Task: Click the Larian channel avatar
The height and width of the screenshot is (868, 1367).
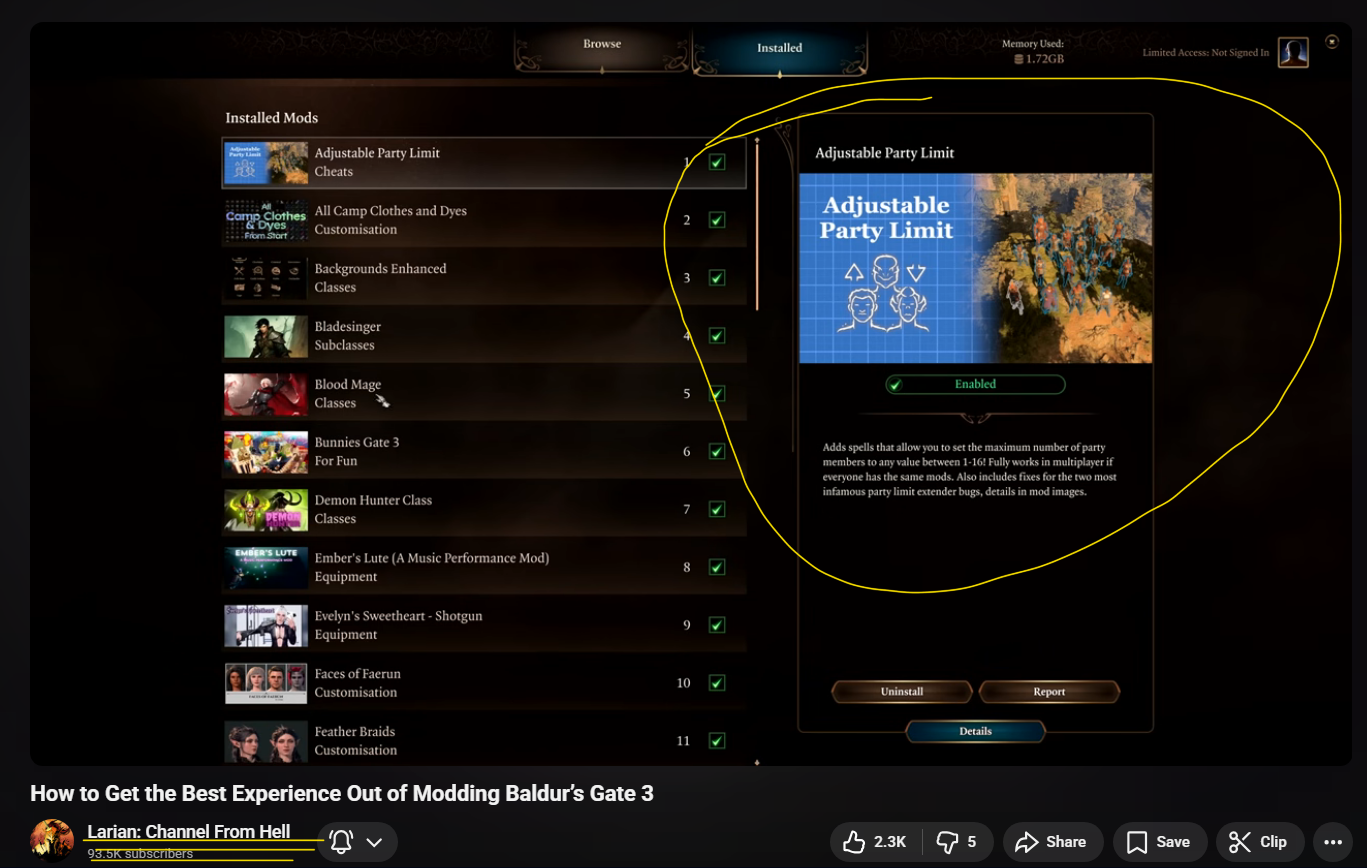Action: point(52,841)
